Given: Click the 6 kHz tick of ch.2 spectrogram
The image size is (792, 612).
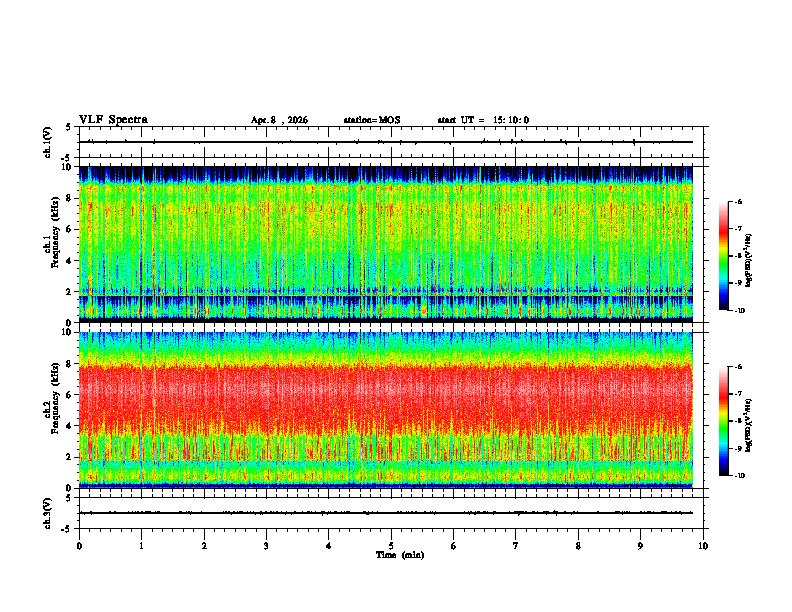Looking at the screenshot, I should [70, 395].
